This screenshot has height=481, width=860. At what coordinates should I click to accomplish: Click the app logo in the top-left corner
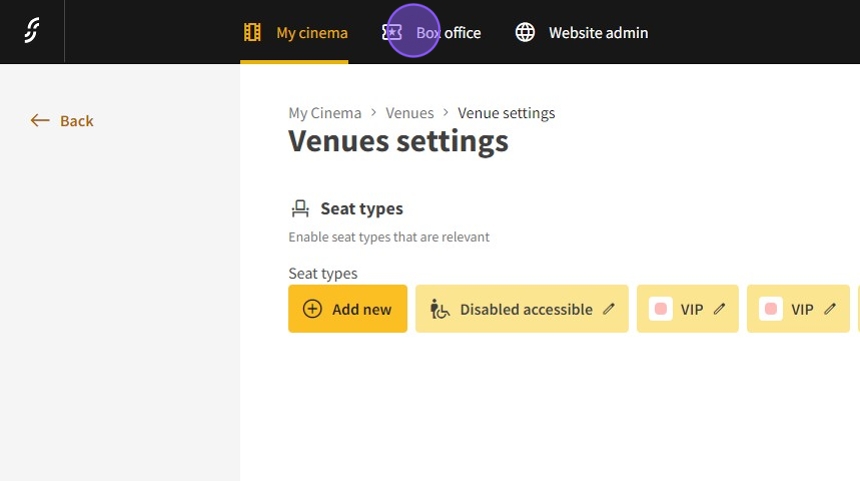[32, 32]
